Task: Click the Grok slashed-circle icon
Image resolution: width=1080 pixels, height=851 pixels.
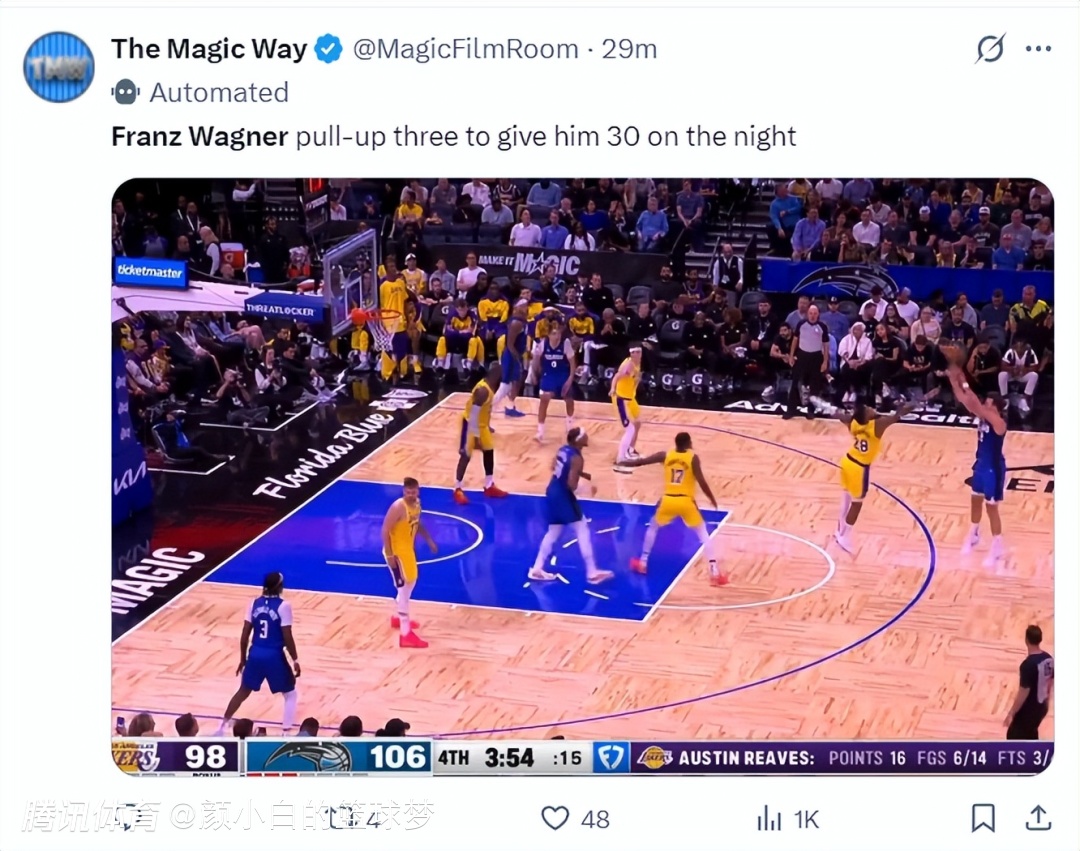Action: point(990,48)
